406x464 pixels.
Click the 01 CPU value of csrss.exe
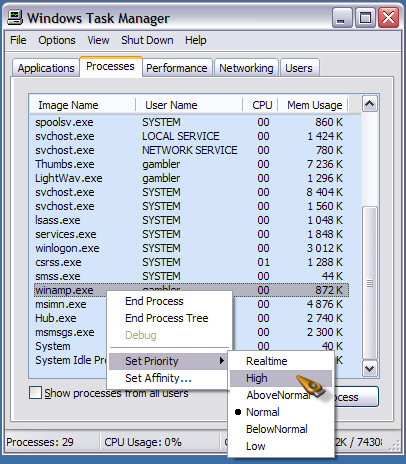point(263,262)
